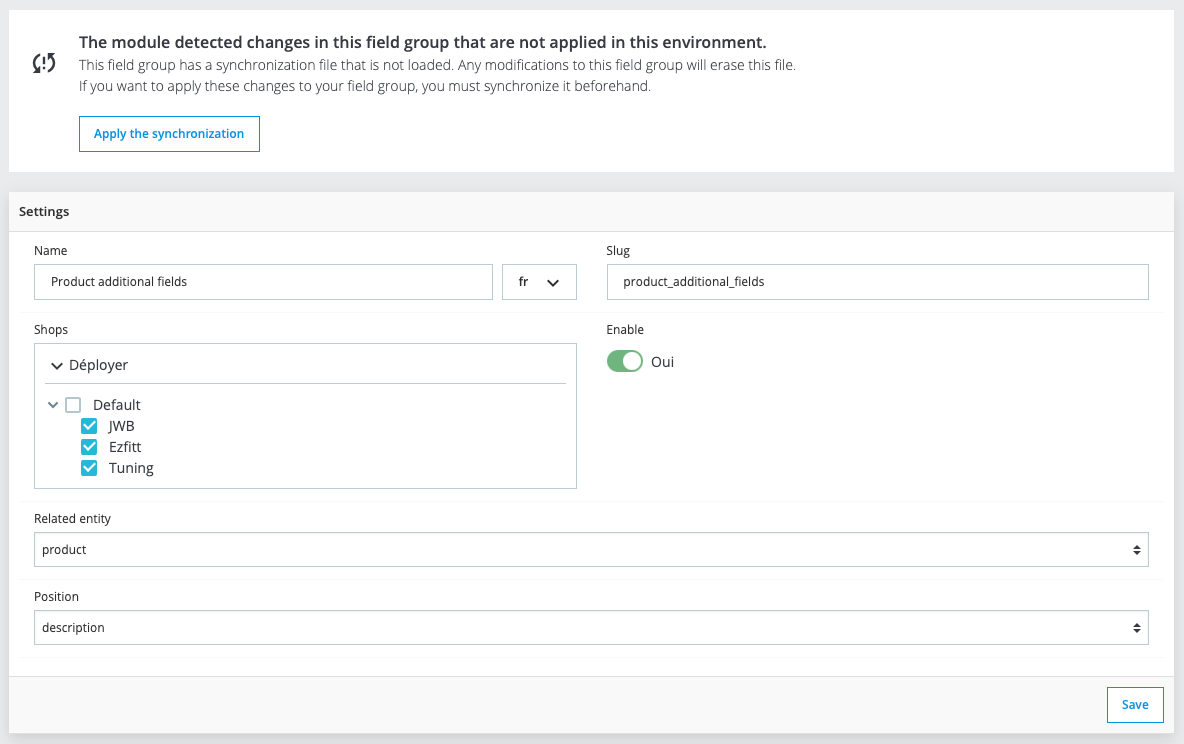Uncheck the JWB shop checkbox

tap(89, 426)
